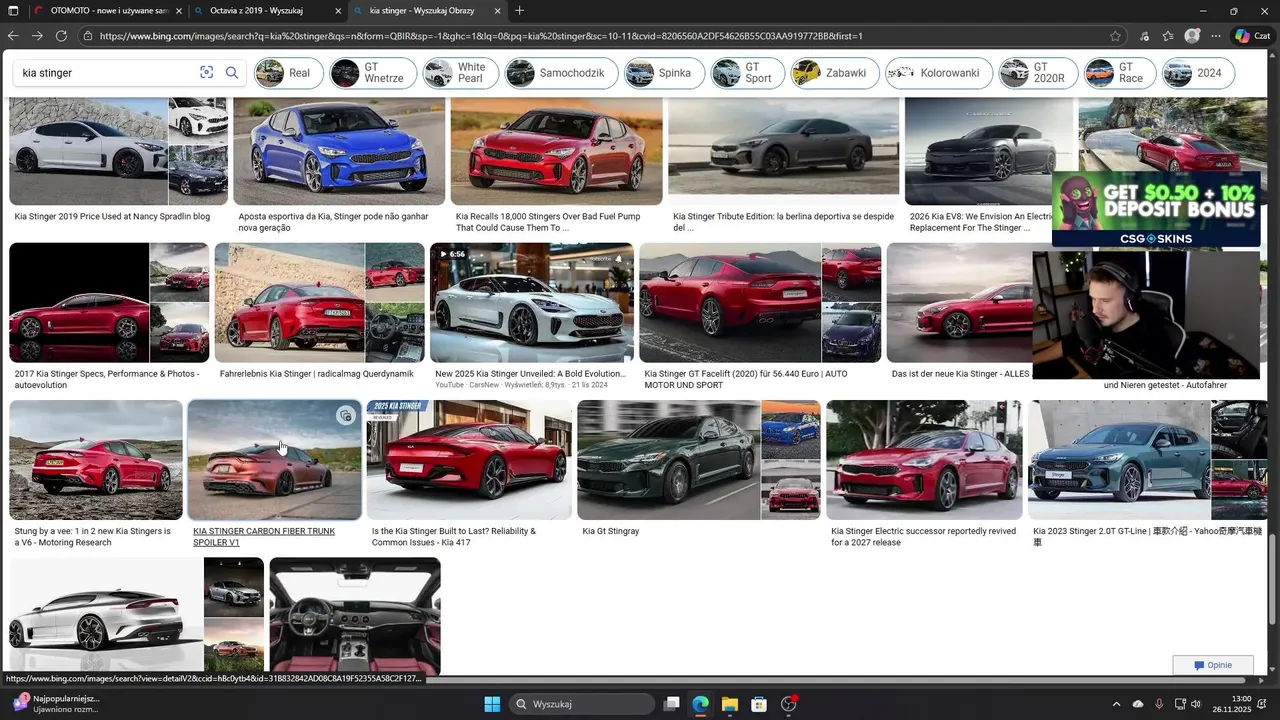Open the Windows Start menu
The height and width of the screenshot is (720, 1280).
click(x=492, y=704)
